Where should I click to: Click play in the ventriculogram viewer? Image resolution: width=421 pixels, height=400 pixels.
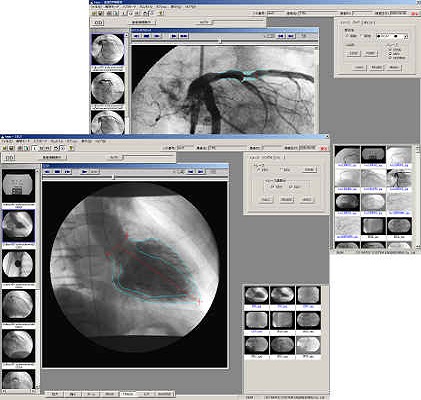coord(84,172)
